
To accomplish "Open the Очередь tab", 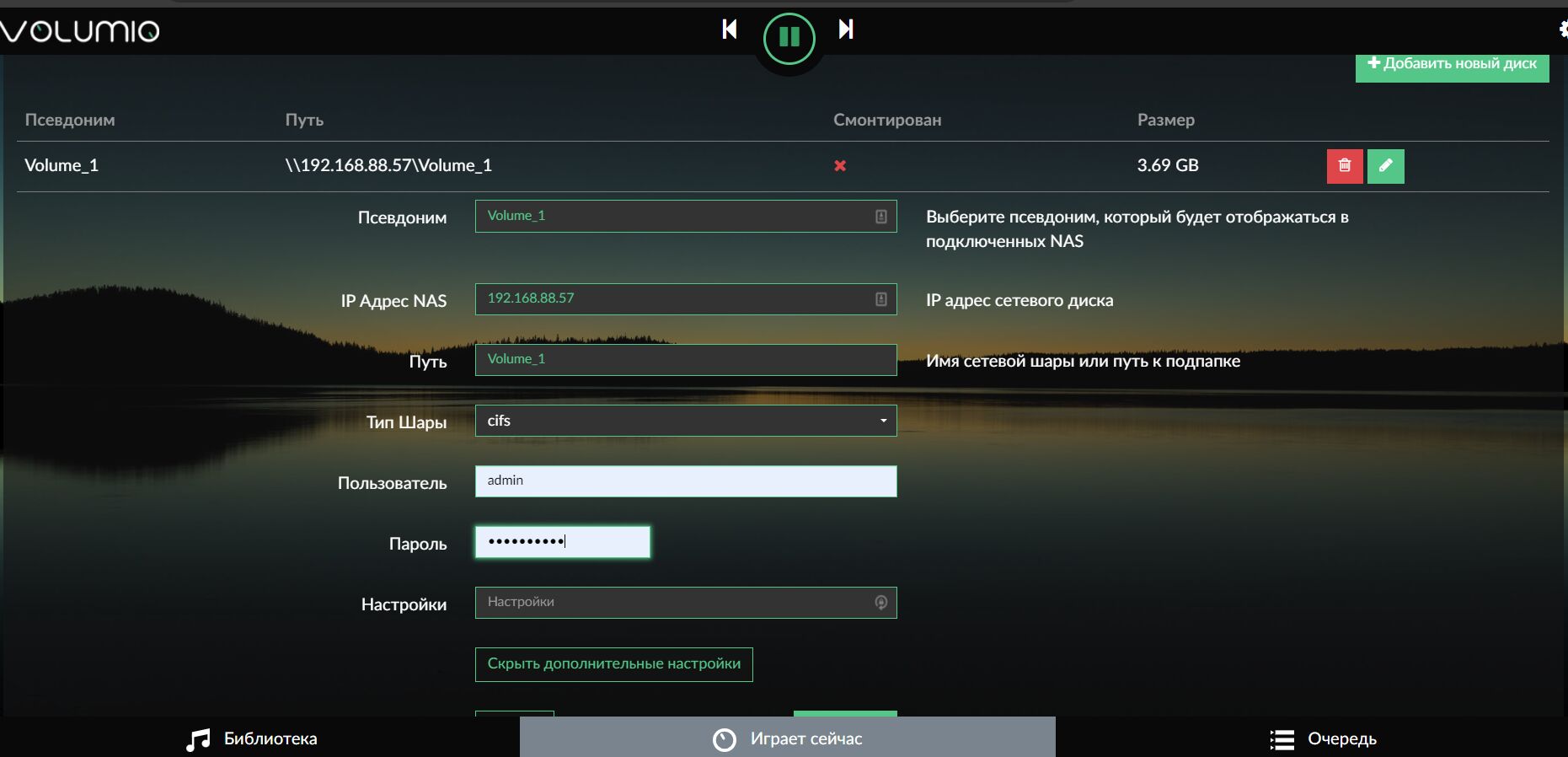I will pos(1324,739).
